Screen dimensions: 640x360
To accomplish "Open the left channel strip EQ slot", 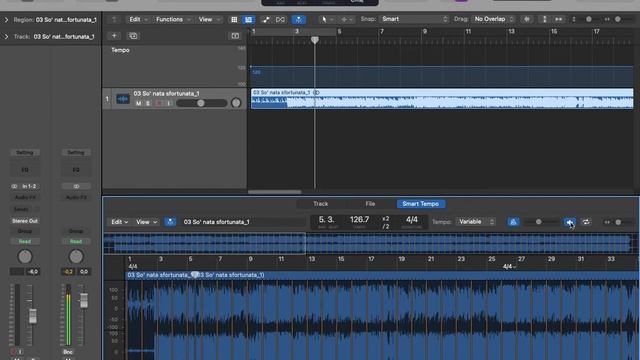I will pos(24,170).
